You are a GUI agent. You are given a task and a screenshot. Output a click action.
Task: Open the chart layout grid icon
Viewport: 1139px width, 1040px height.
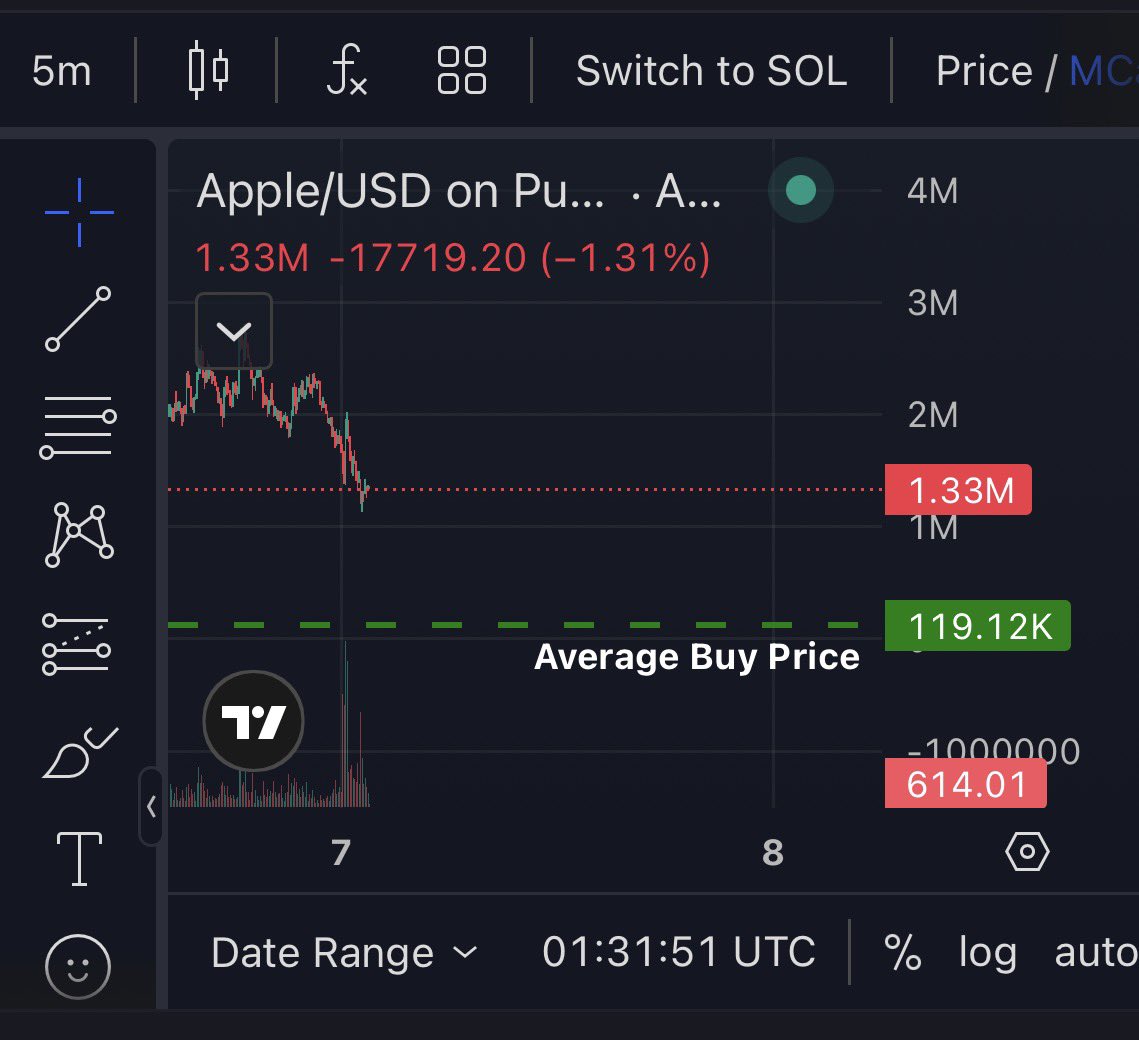461,70
